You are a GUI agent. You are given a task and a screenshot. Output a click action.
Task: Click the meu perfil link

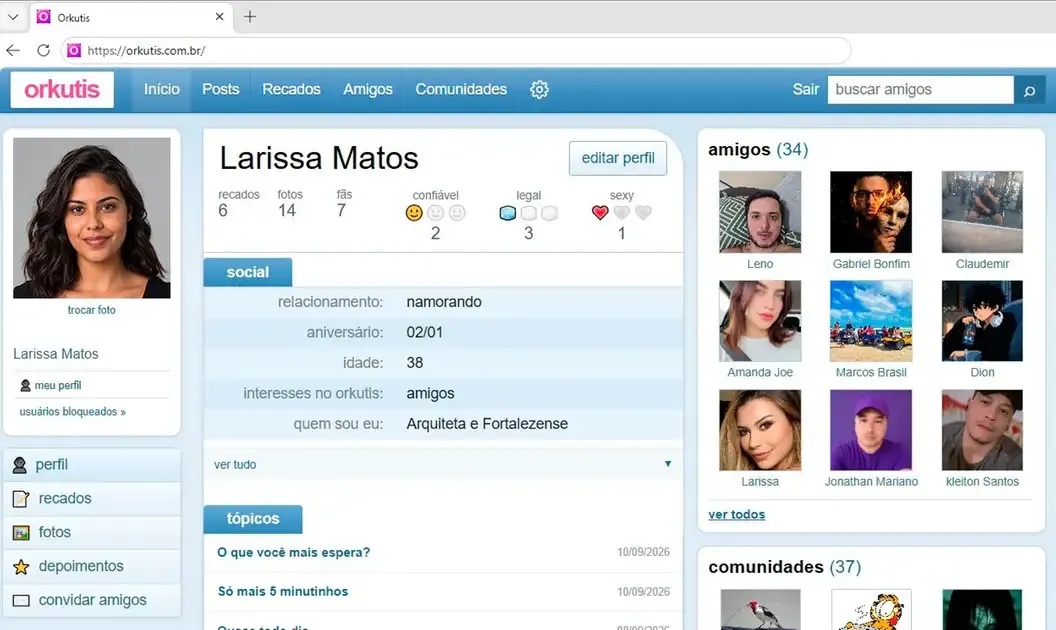[58, 385]
